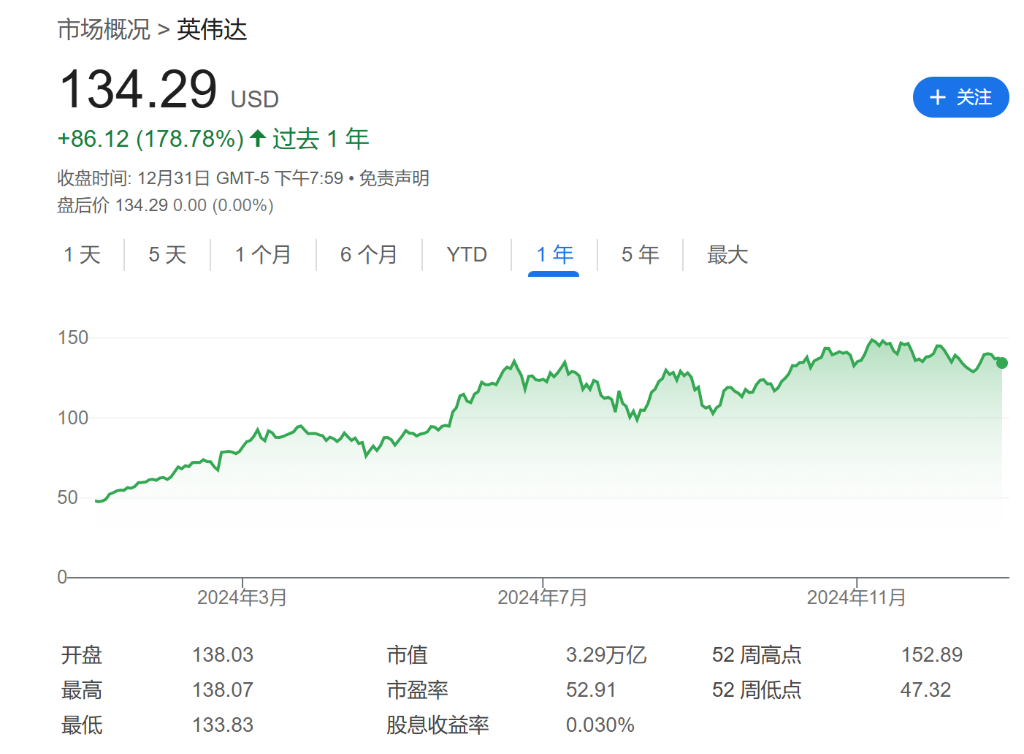Select the YTD range tab
Image resolution: width=1024 pixels, height=754 pixels.
point(467,255)
